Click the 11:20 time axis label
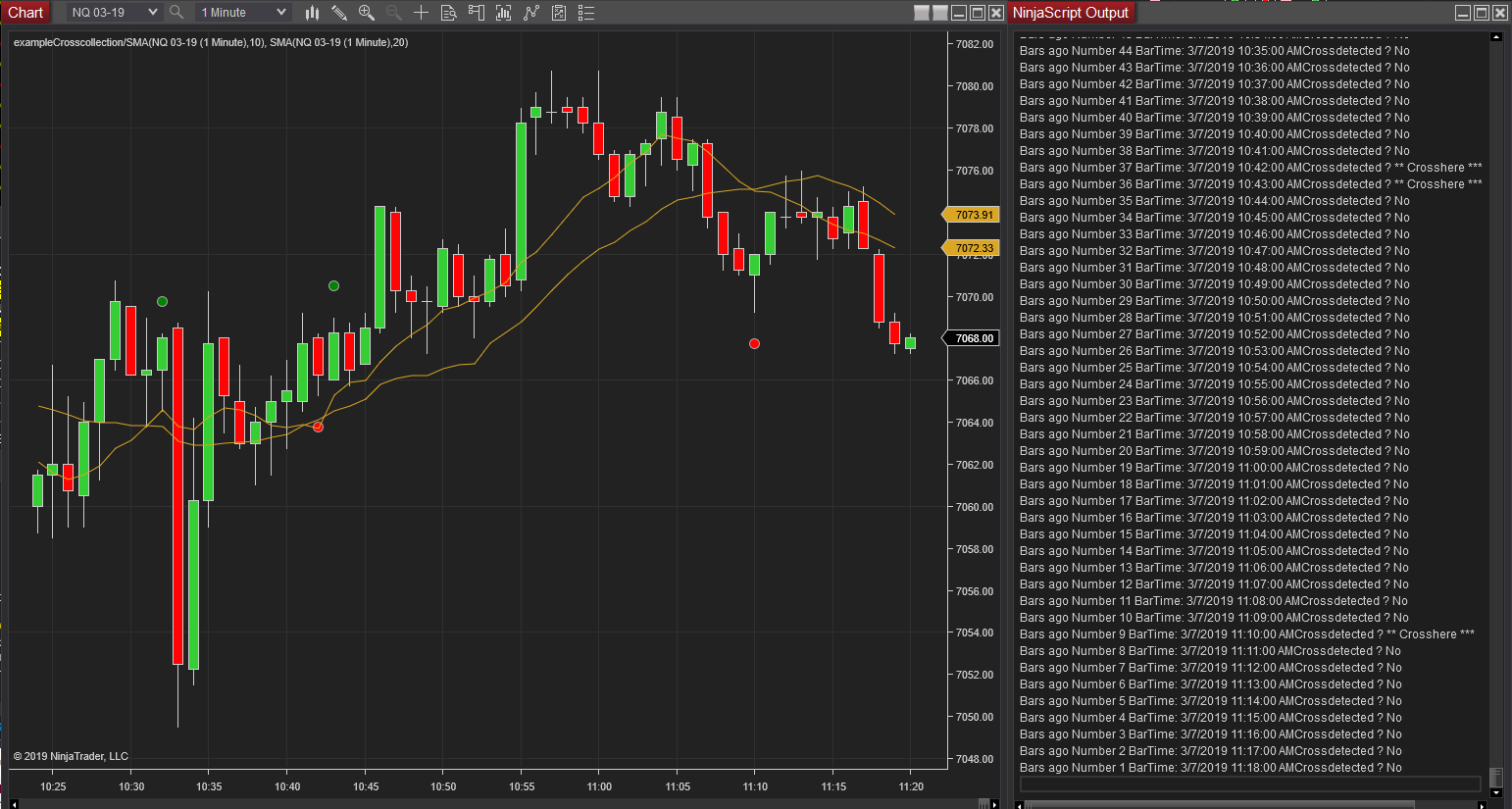Viewport: 1512px width, 809px height. [911, 786]
